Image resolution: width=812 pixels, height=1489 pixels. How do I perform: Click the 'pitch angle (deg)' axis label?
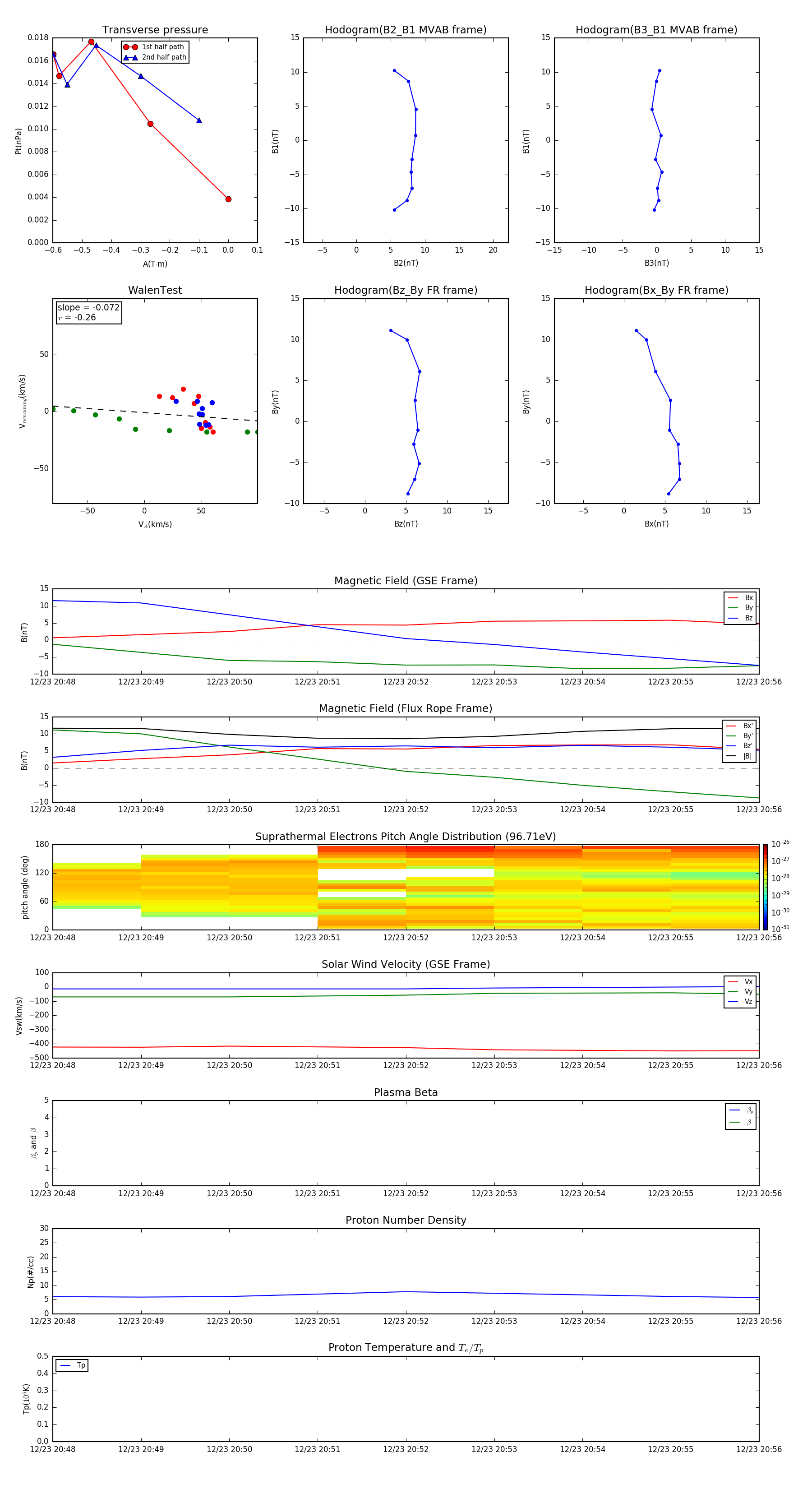point(25,887)
